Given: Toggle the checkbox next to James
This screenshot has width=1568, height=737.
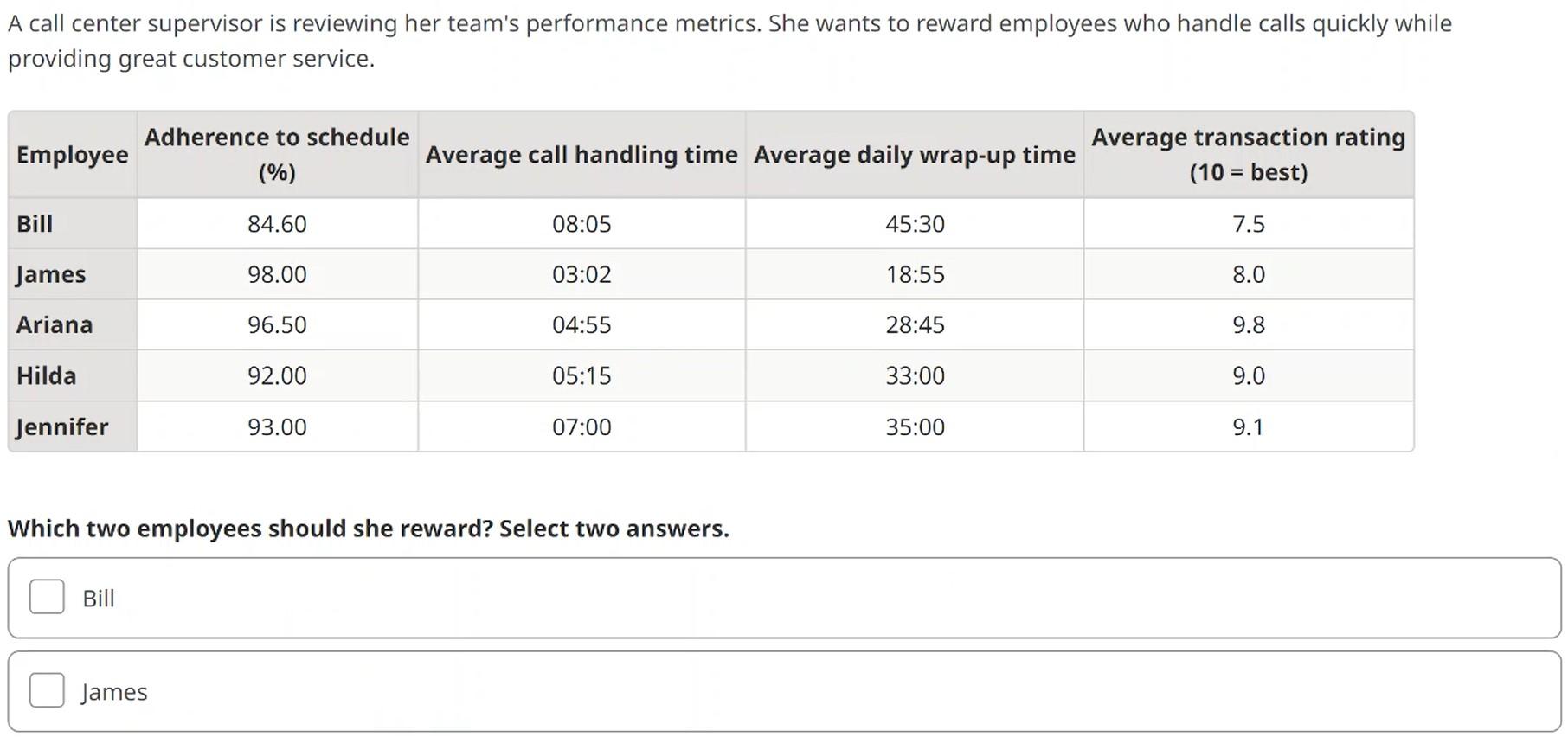Looking at the screenshot, I should click(x=46, y=690).
